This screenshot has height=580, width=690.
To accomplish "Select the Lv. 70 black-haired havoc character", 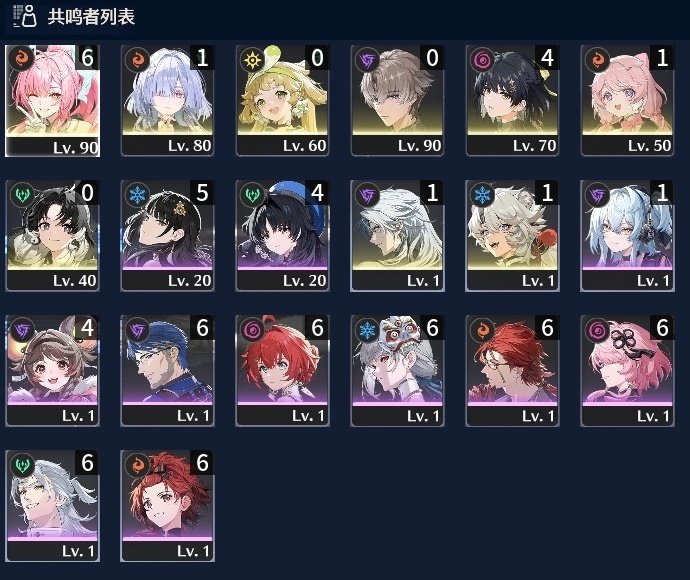I will [512, 100].
